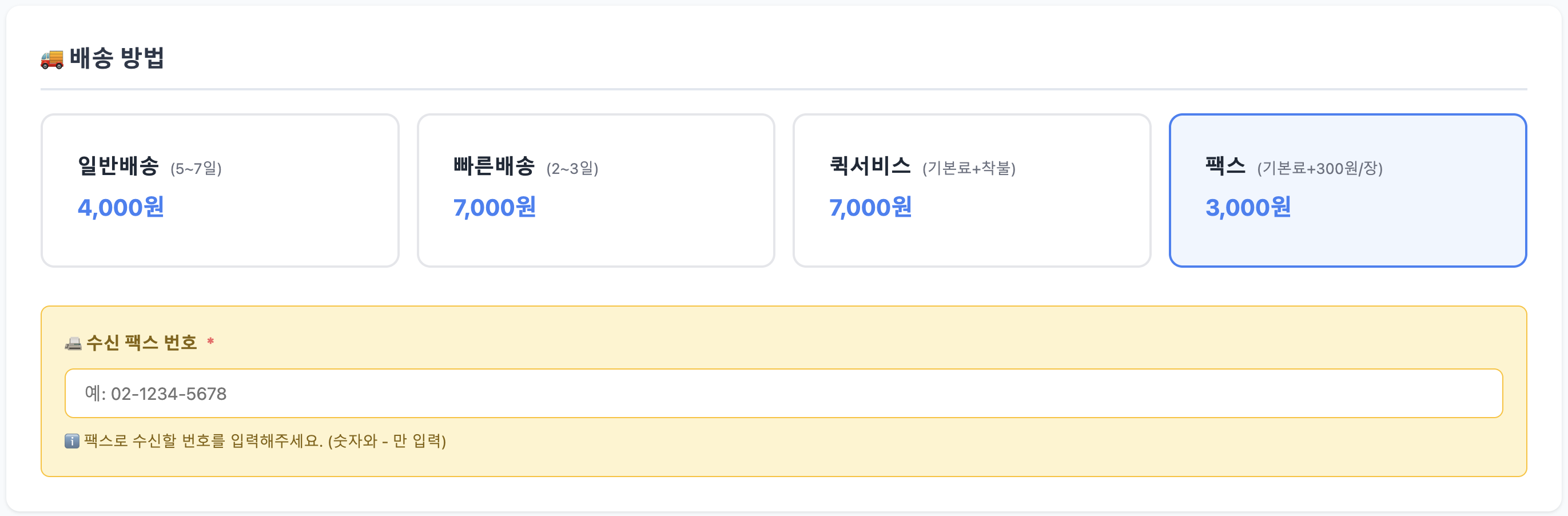Click the delivery truck icon in the heading
Viewport: 1568px width, 516px height.
[x=51, y=59]
